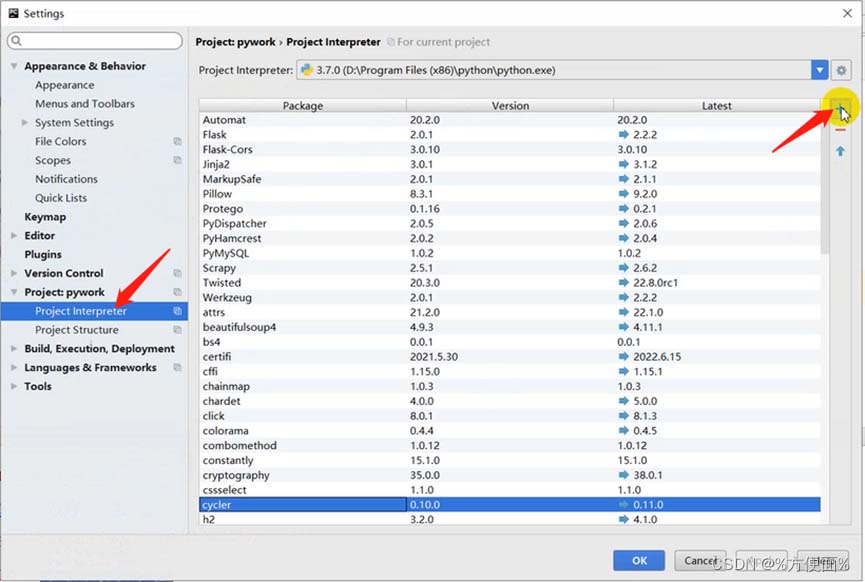Click the project-level icon next to Project Structure

pos(177,329)
